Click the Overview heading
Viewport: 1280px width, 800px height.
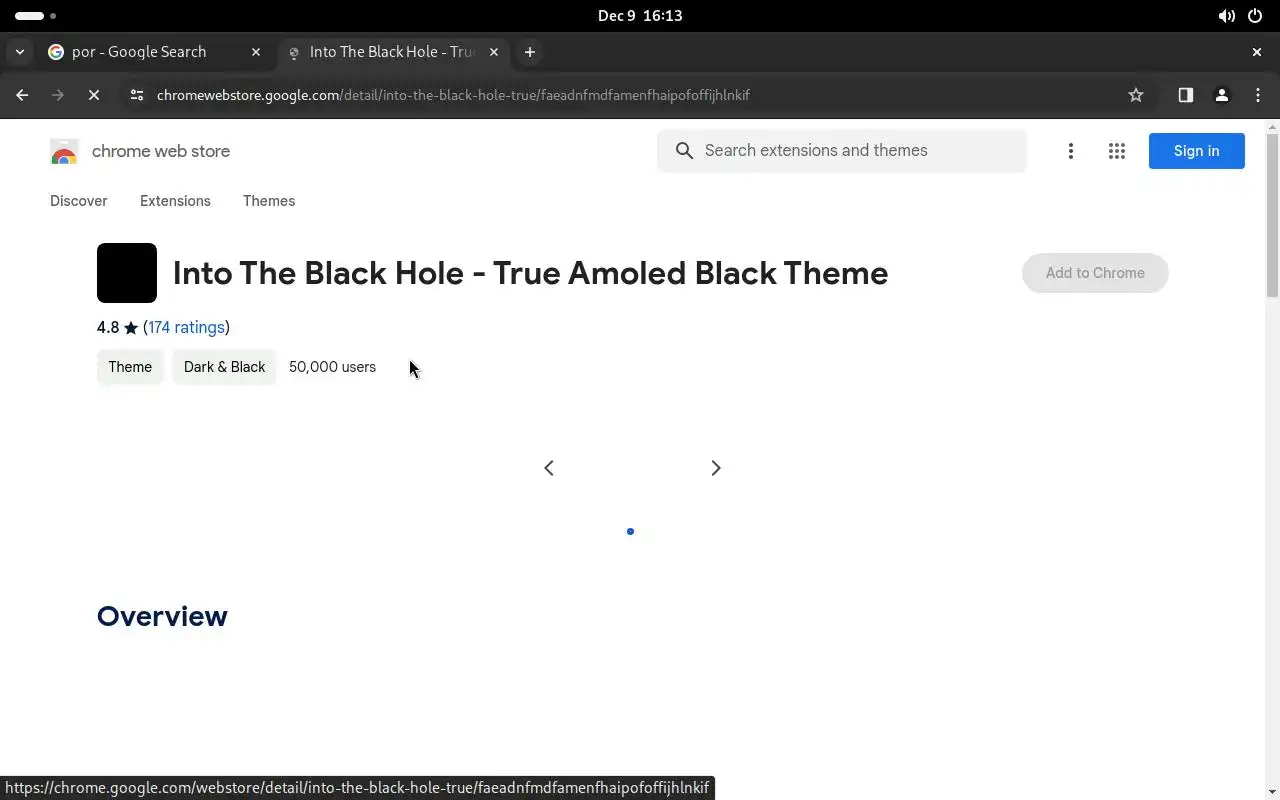(x=162, y=616)
